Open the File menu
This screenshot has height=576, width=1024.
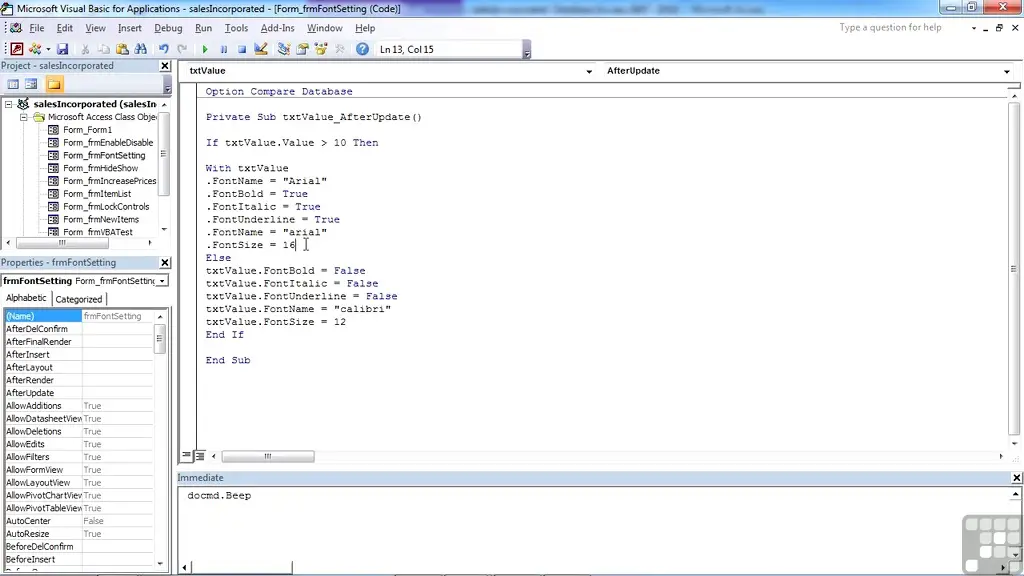click(37, 28)
